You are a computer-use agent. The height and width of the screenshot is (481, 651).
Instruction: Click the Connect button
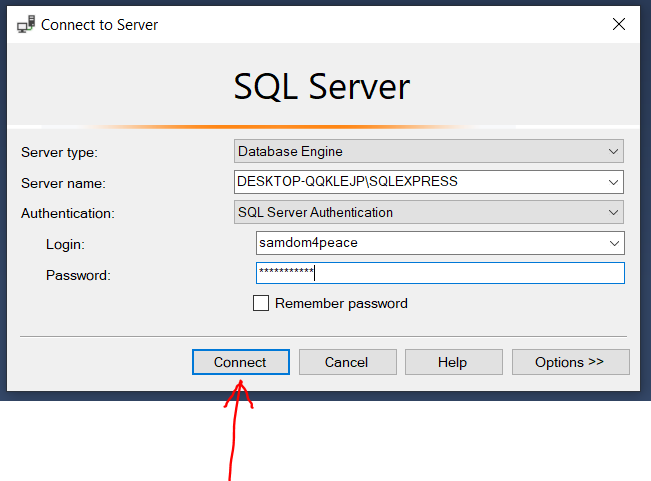point(241,362)
